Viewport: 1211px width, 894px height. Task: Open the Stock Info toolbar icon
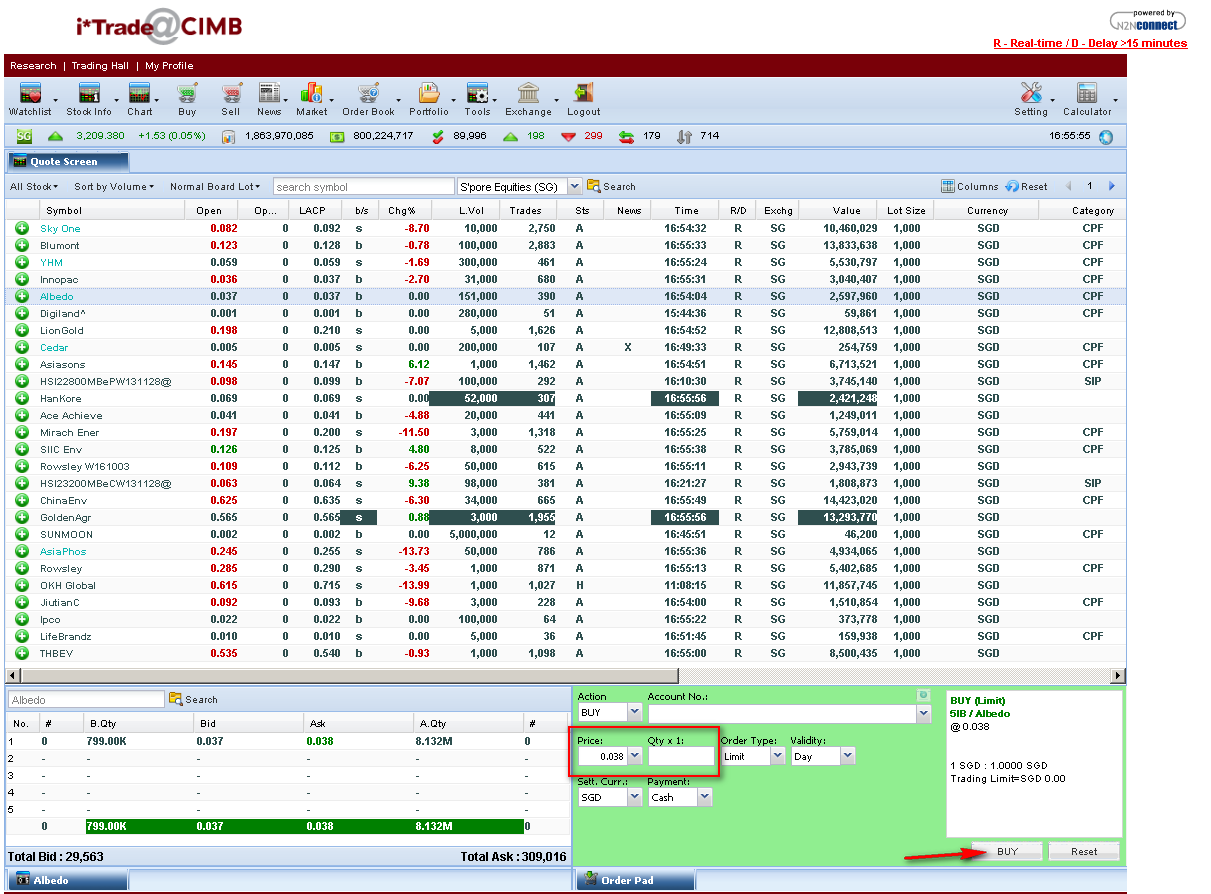pos(89,94)
